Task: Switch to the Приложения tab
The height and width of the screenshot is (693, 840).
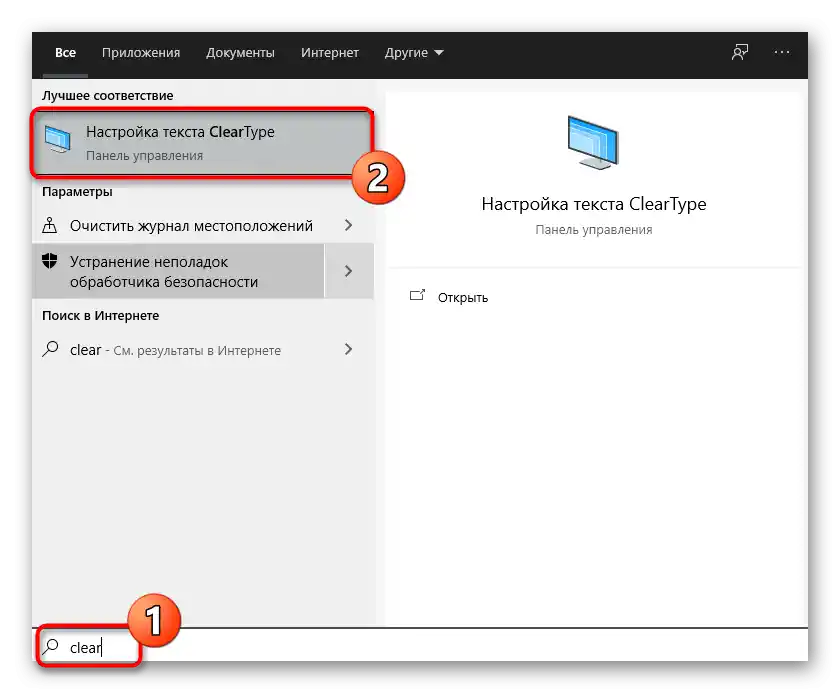Action: (141, 52)
